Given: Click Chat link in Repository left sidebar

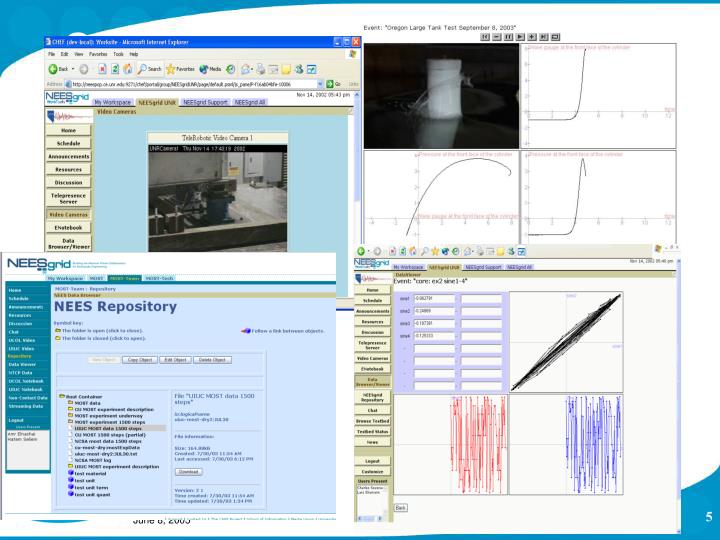Looking at the screenshot, I should click(x=14, y=332).
